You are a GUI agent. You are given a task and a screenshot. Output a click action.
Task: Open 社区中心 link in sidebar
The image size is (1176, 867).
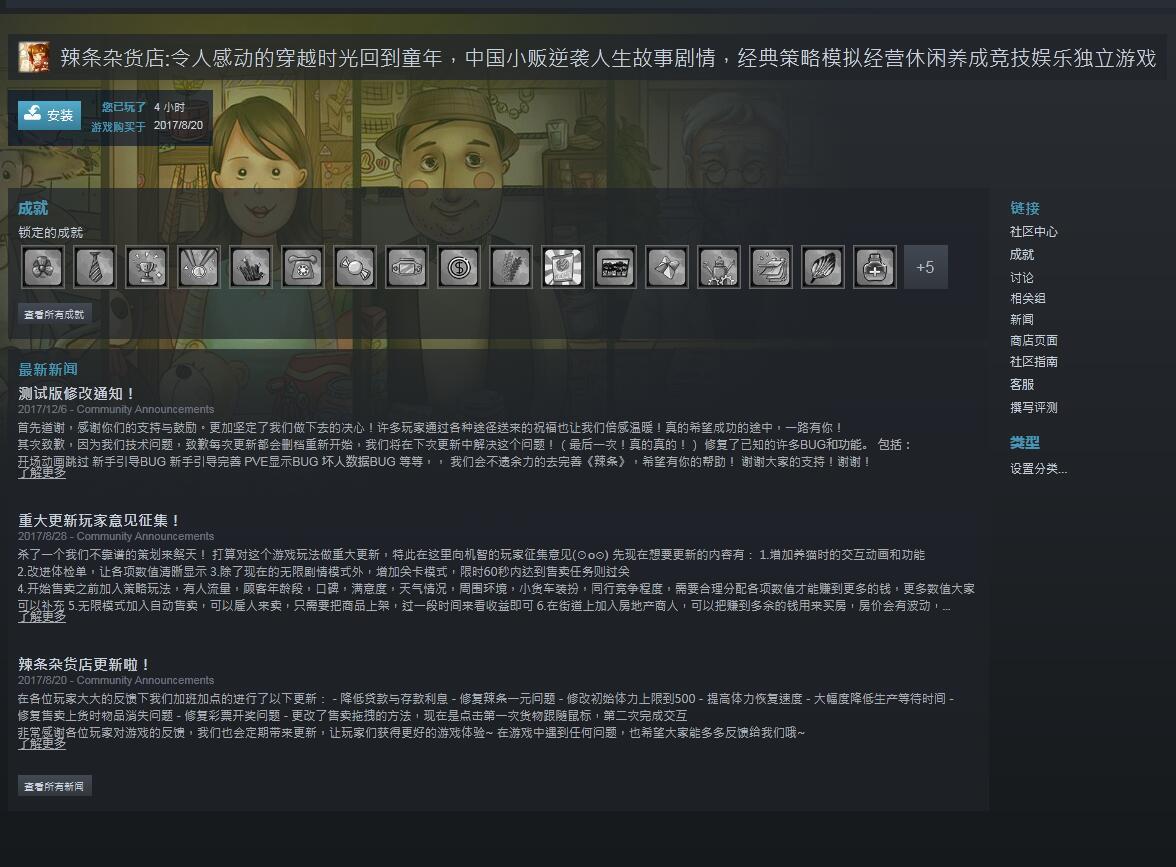coord(1034,232)
